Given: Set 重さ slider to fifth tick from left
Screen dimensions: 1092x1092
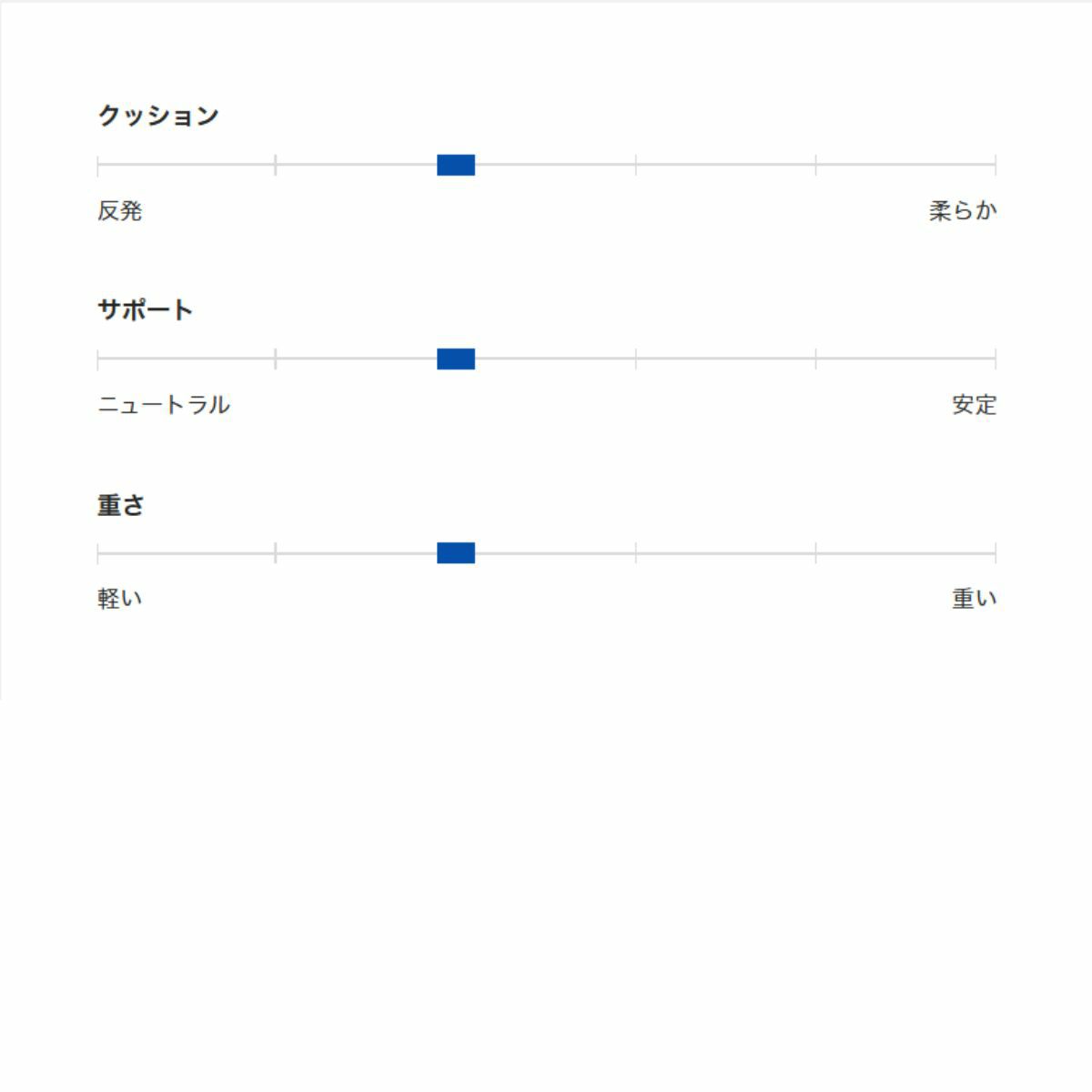Looking at the screenshot, I should point(816,553).
